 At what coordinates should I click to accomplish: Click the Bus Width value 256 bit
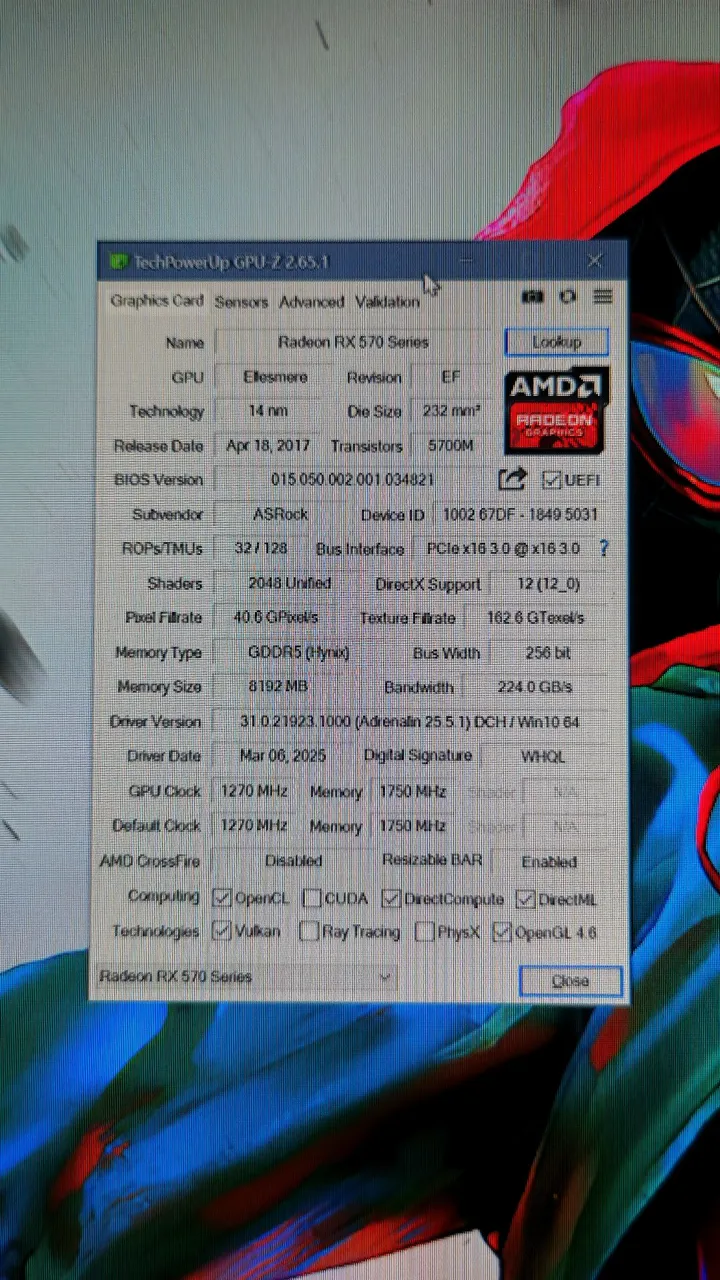point(548,653)
